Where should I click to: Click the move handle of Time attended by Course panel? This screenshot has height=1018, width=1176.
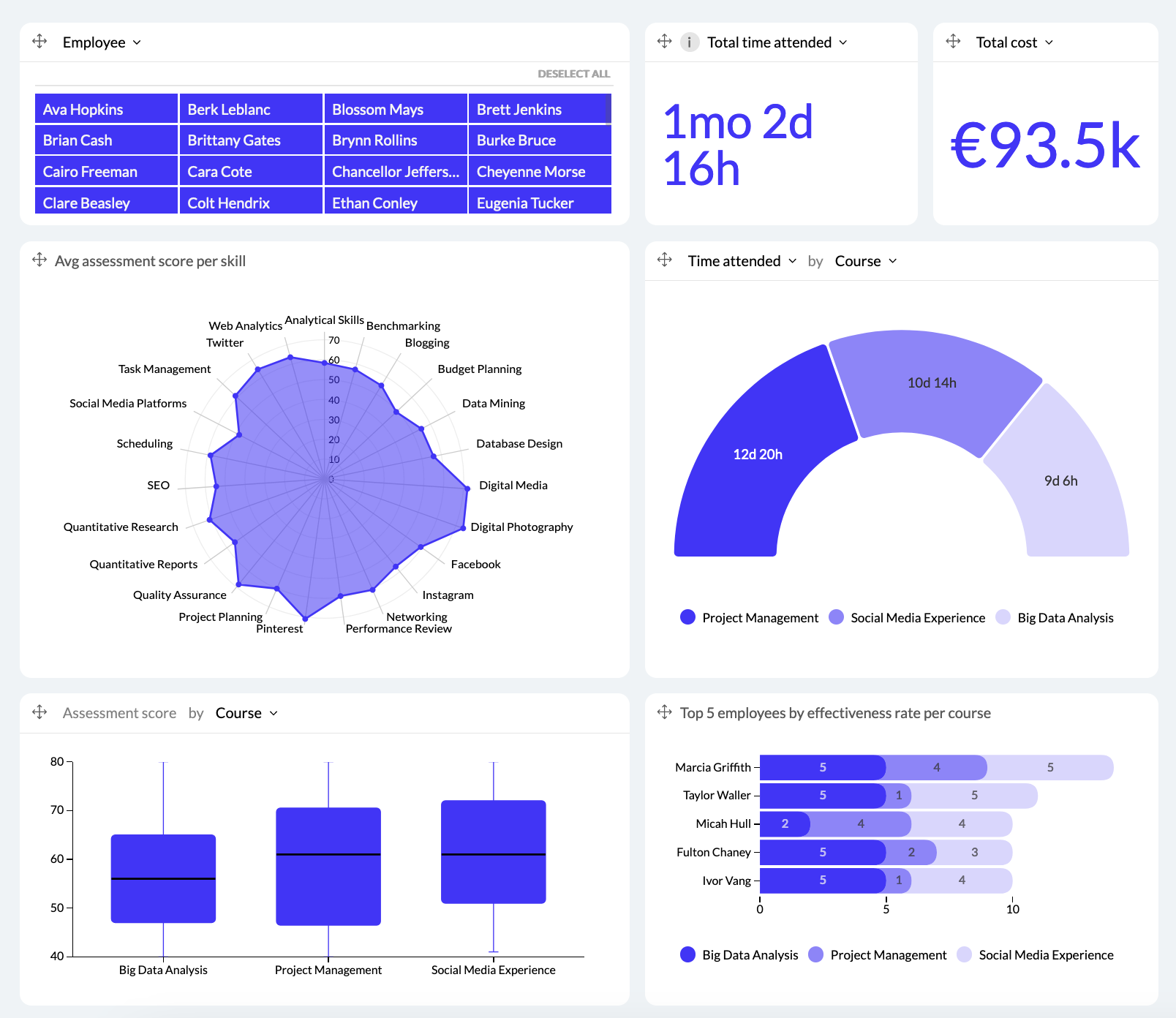tap(664, 260)
